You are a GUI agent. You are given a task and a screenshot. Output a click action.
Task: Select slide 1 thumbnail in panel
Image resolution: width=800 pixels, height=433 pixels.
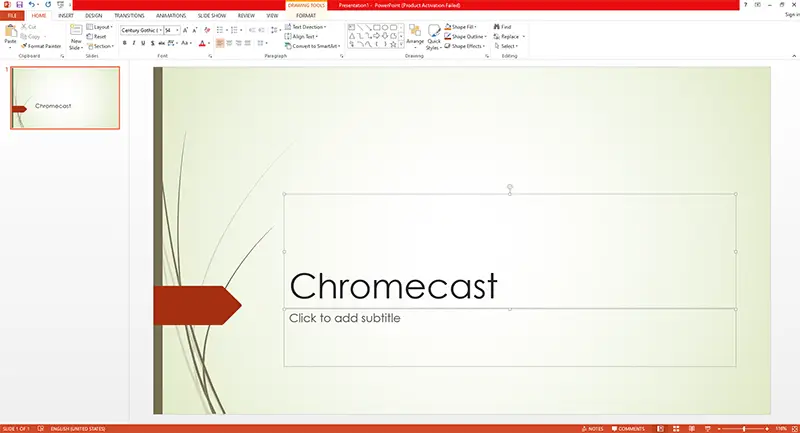coord(65,97)
